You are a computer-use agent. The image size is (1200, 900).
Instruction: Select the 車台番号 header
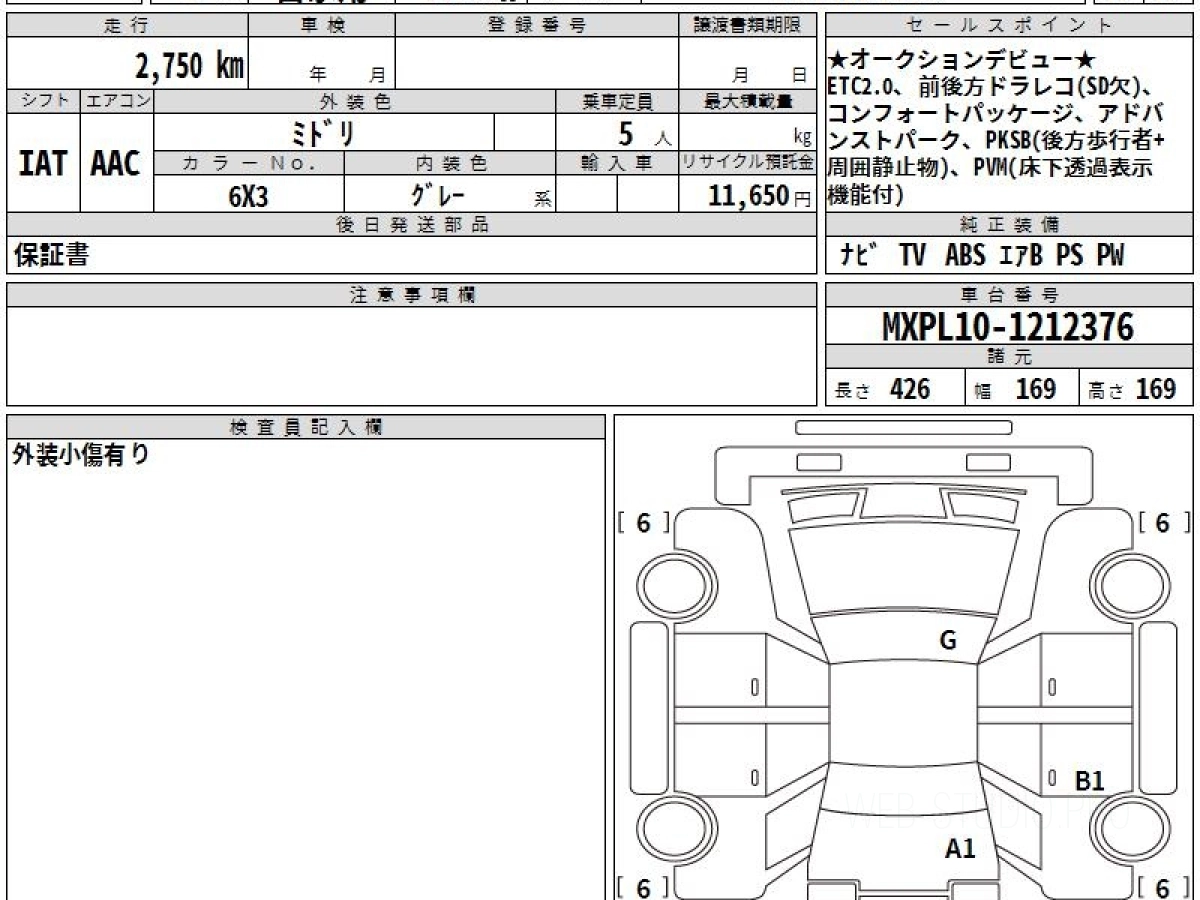[x=1010, y=295]
